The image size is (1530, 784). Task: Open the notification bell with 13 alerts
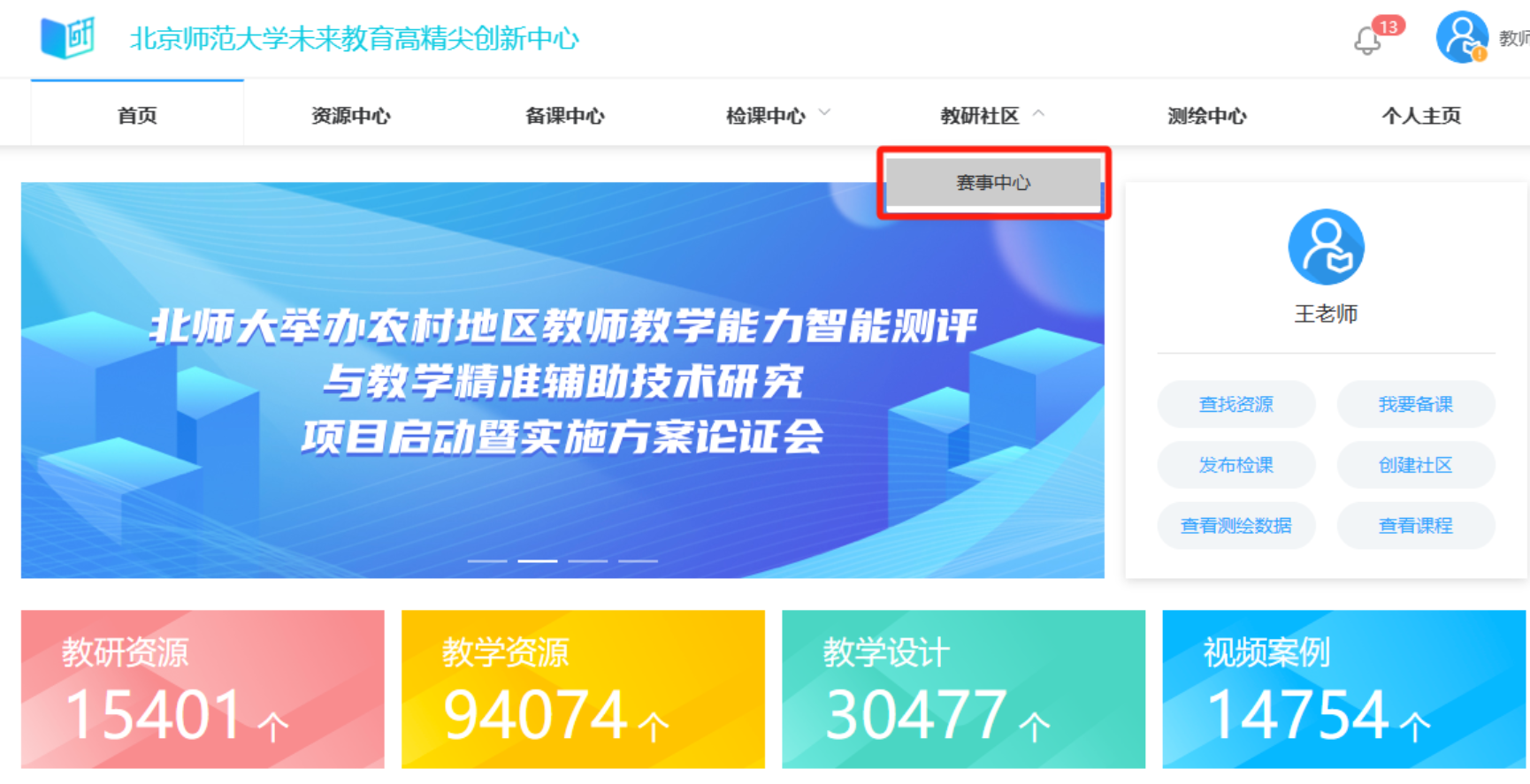[x=1367, y=40]
